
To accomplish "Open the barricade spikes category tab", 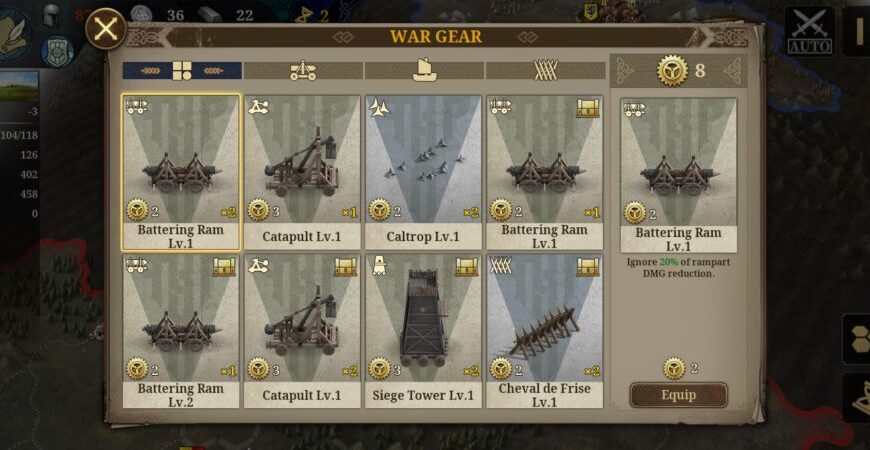I will (x=545, y=70).
